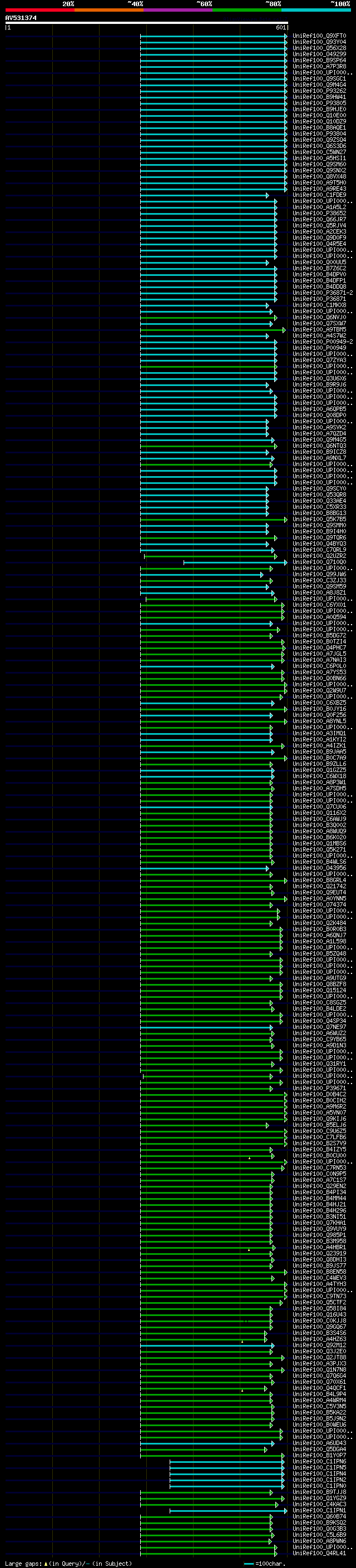Click the green ~80% identity legend segment
Screen dimensions: 356x1568
pyautogui.click(x=247, y=10)
